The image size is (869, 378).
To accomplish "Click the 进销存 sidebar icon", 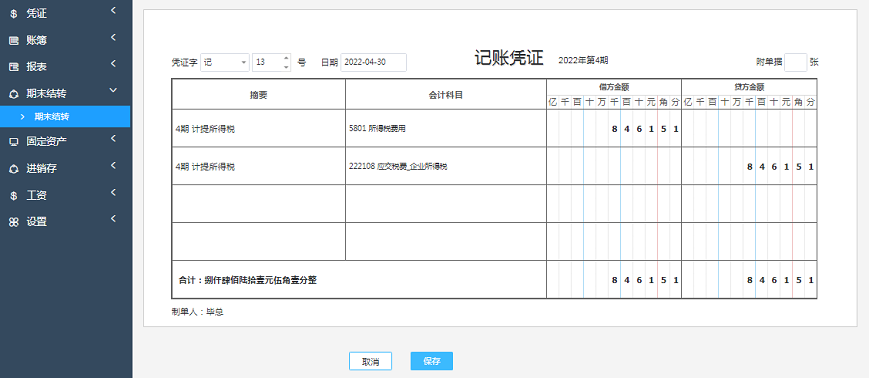I will 14,169.
